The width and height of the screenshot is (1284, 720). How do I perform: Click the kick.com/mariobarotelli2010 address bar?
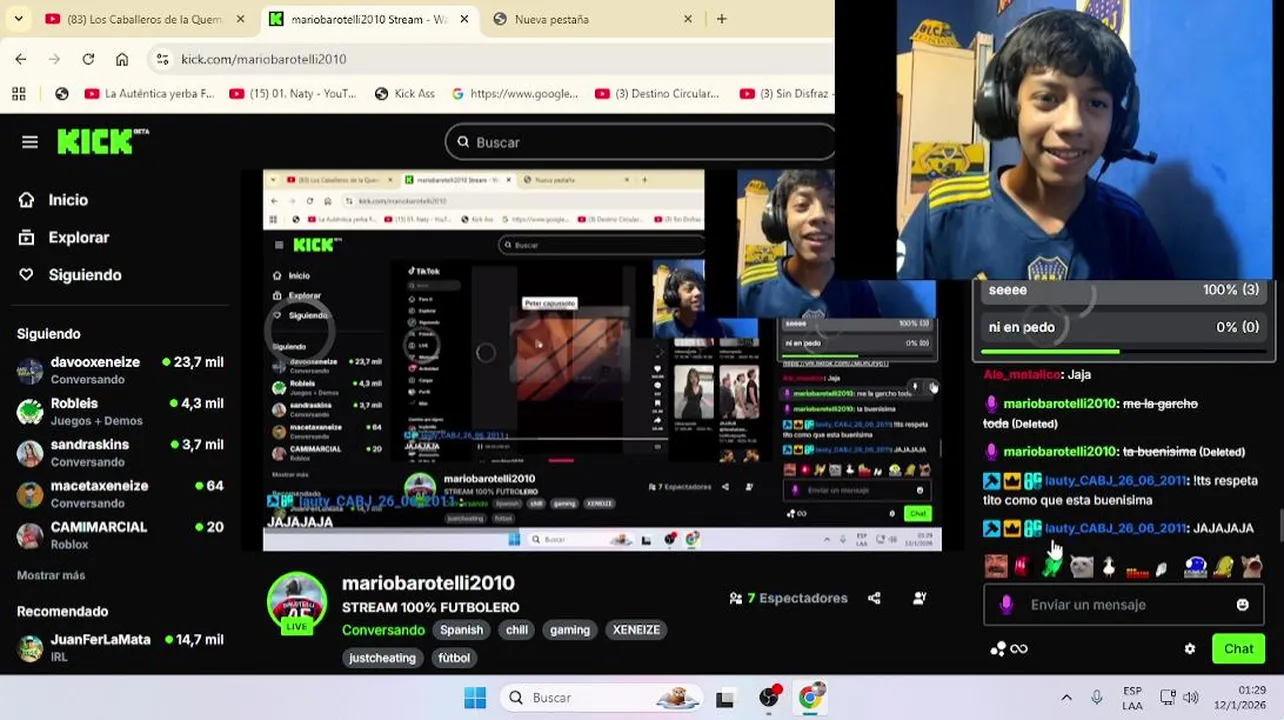(490, 59)
